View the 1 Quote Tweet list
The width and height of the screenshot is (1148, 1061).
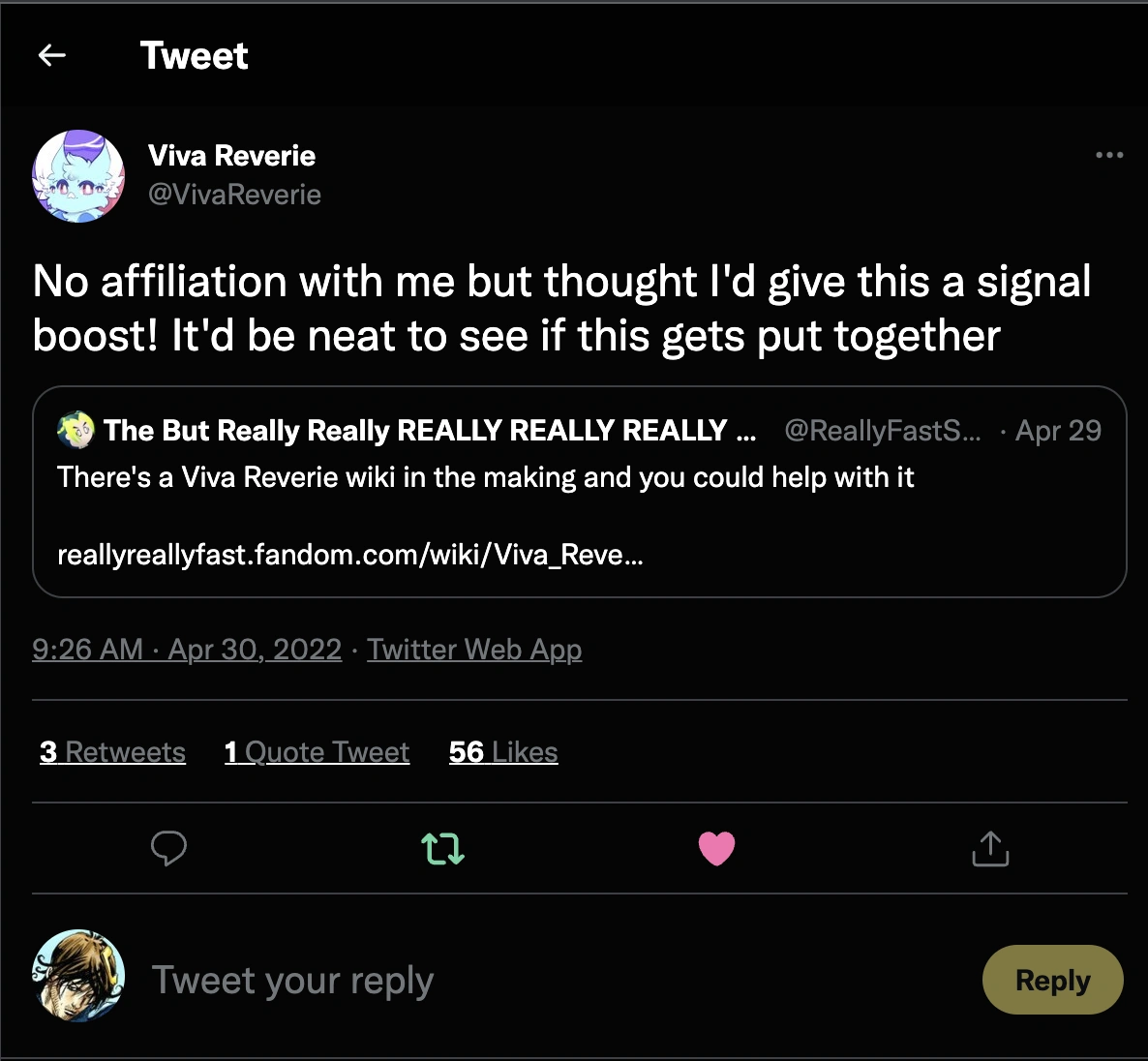317,752
